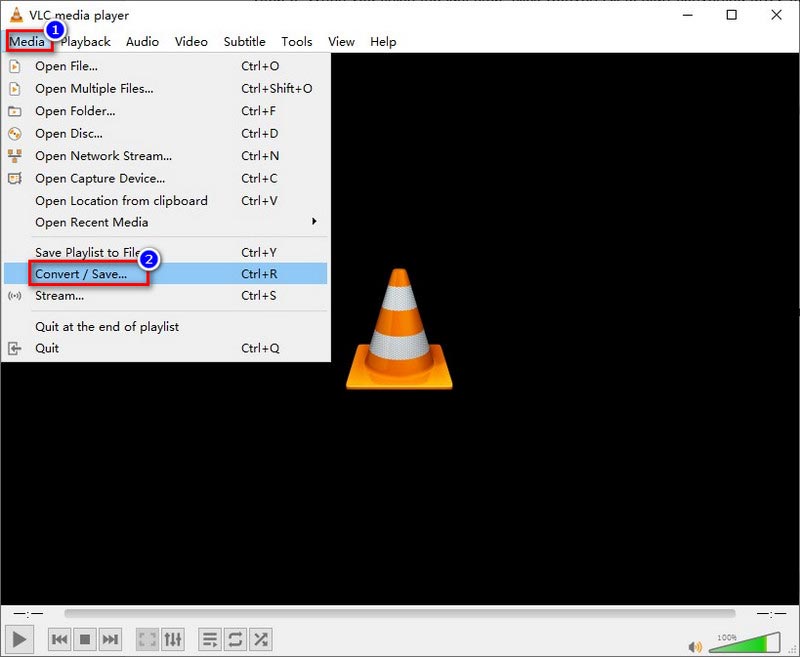Toggle random shuffle playback
Screen dimensions: 800x657
pyautogui.click(x=260, y=639)
